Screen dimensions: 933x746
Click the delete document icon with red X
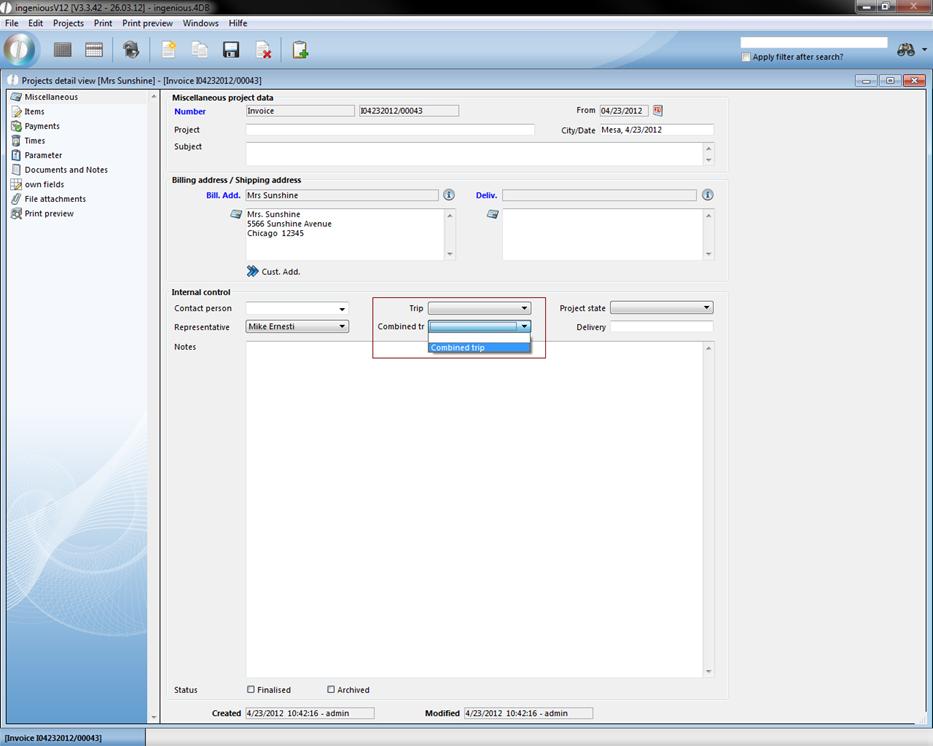coord(263,50)
